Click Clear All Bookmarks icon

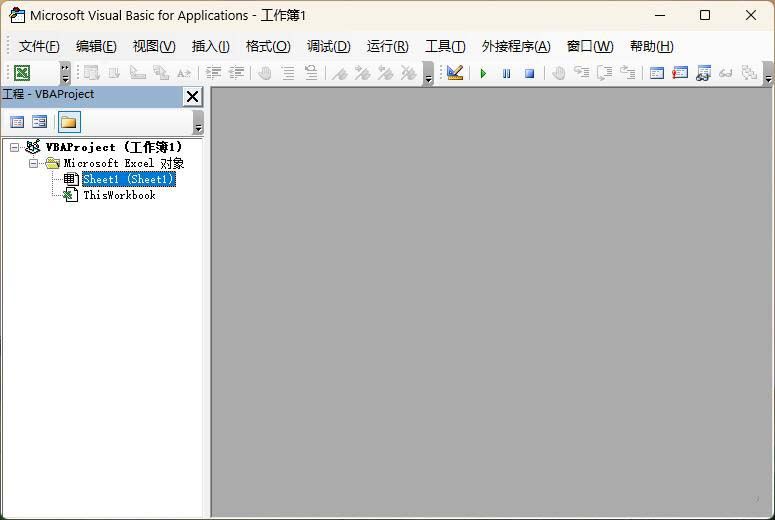(x=409, y=73)
